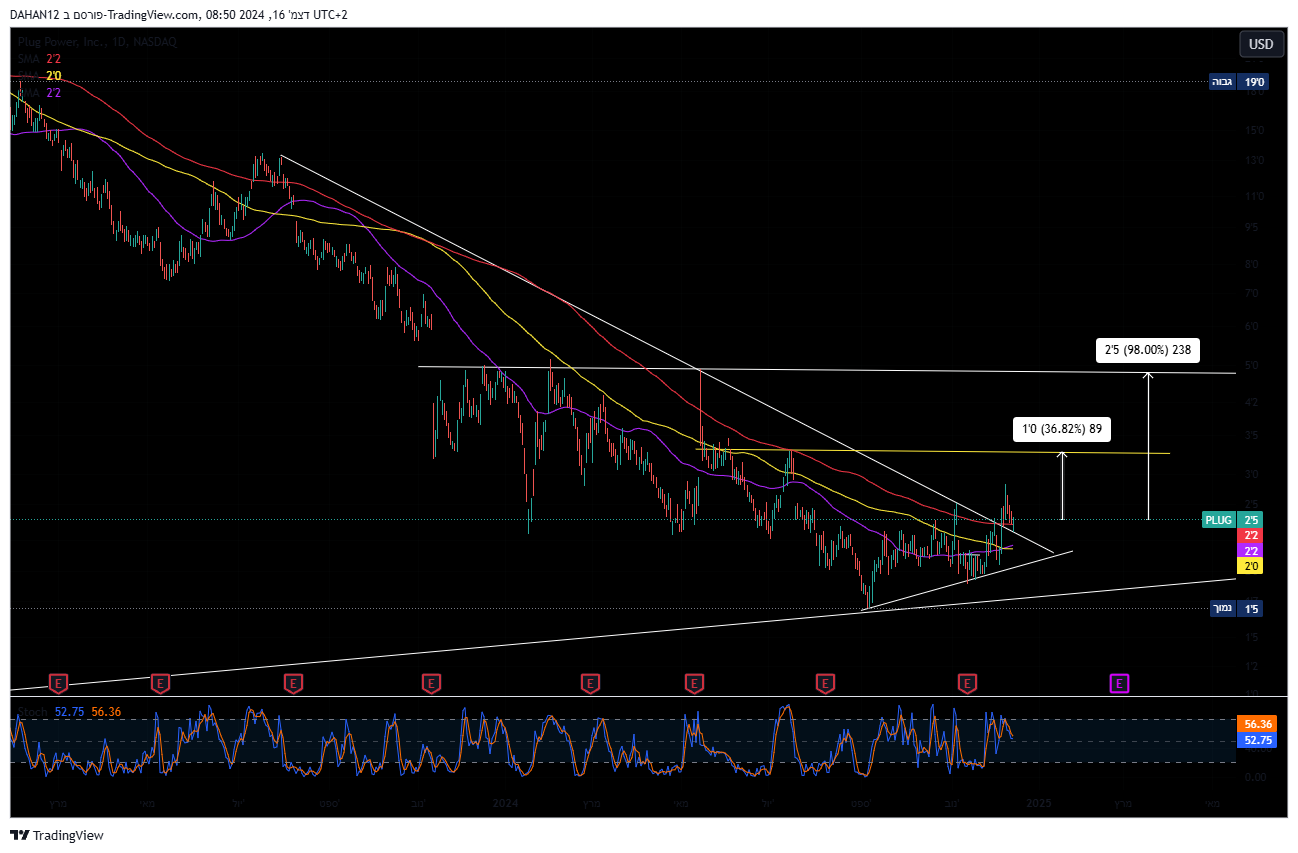
Task: Click the 2024 label on the time axis
Action: [506, 803]
